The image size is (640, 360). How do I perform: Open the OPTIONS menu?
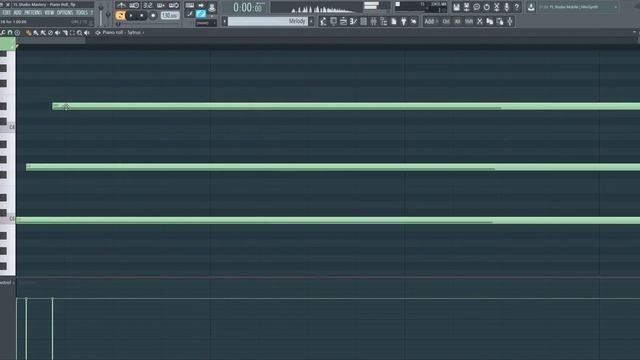tap(64, 13)
